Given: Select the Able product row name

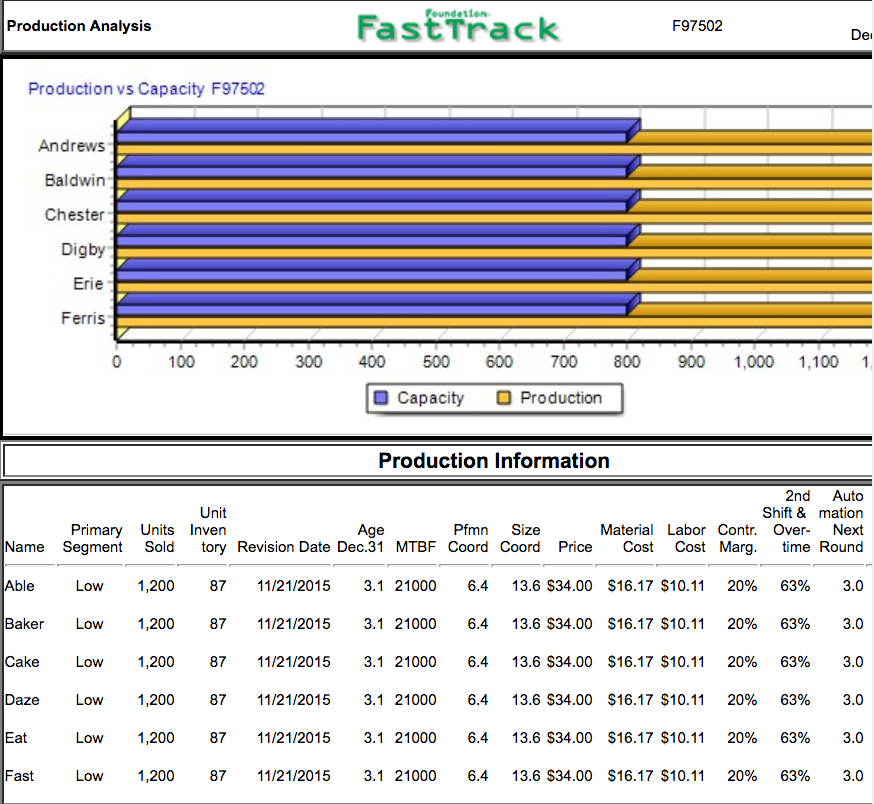Looking at the screenshot, I should point(20,586).
